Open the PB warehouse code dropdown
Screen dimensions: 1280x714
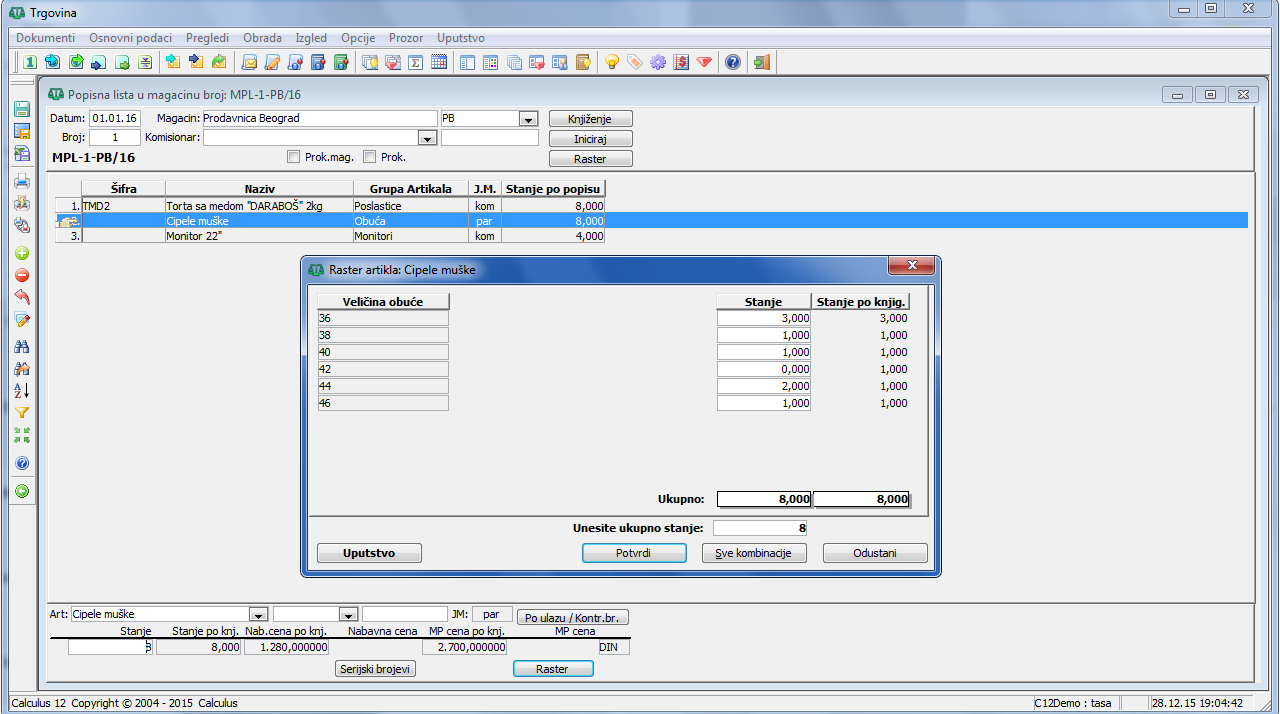529,119
